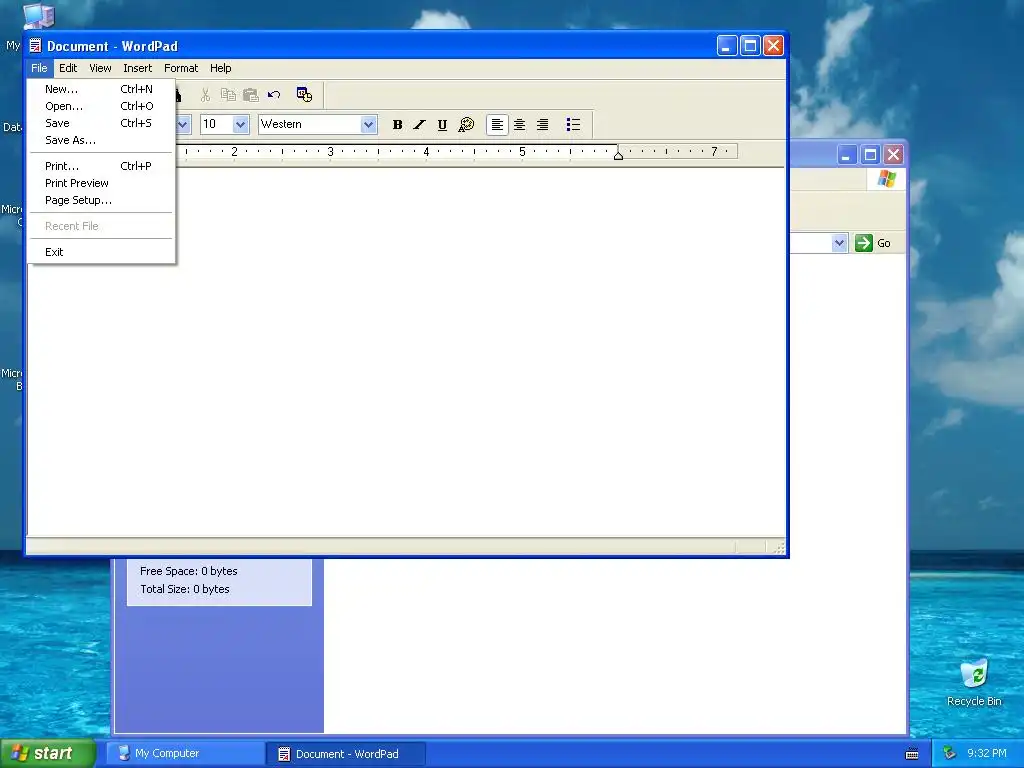This screenshot has height=768, width=1024.
Task: Open the Recycle Bin desktop icon
Action: [x=974, y=683]
